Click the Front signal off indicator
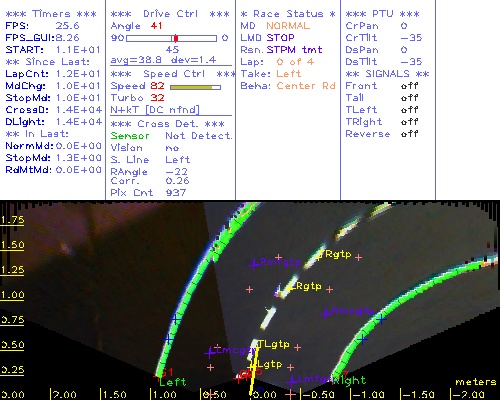 pyautogui.click(x=409, y=86)
